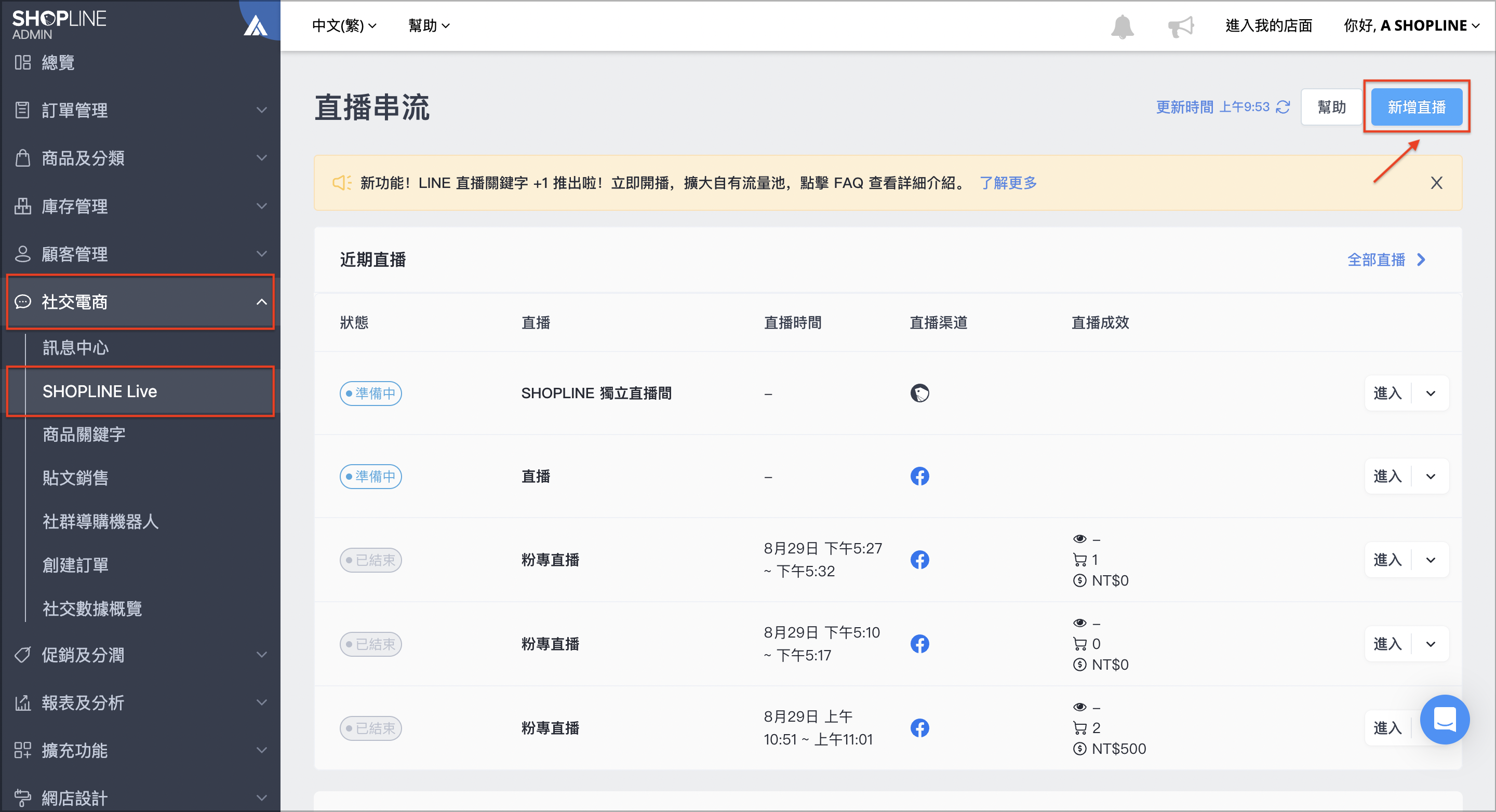Screen dimensions: 1496x812
Task: Open dropdown arrow for 下午5:10 粉專直播 row
Action: pyautogui.click(x=1431, y=644)
